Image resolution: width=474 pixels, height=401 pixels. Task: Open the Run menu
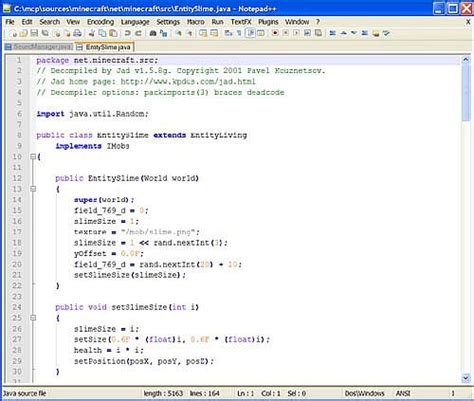[217, 22]
